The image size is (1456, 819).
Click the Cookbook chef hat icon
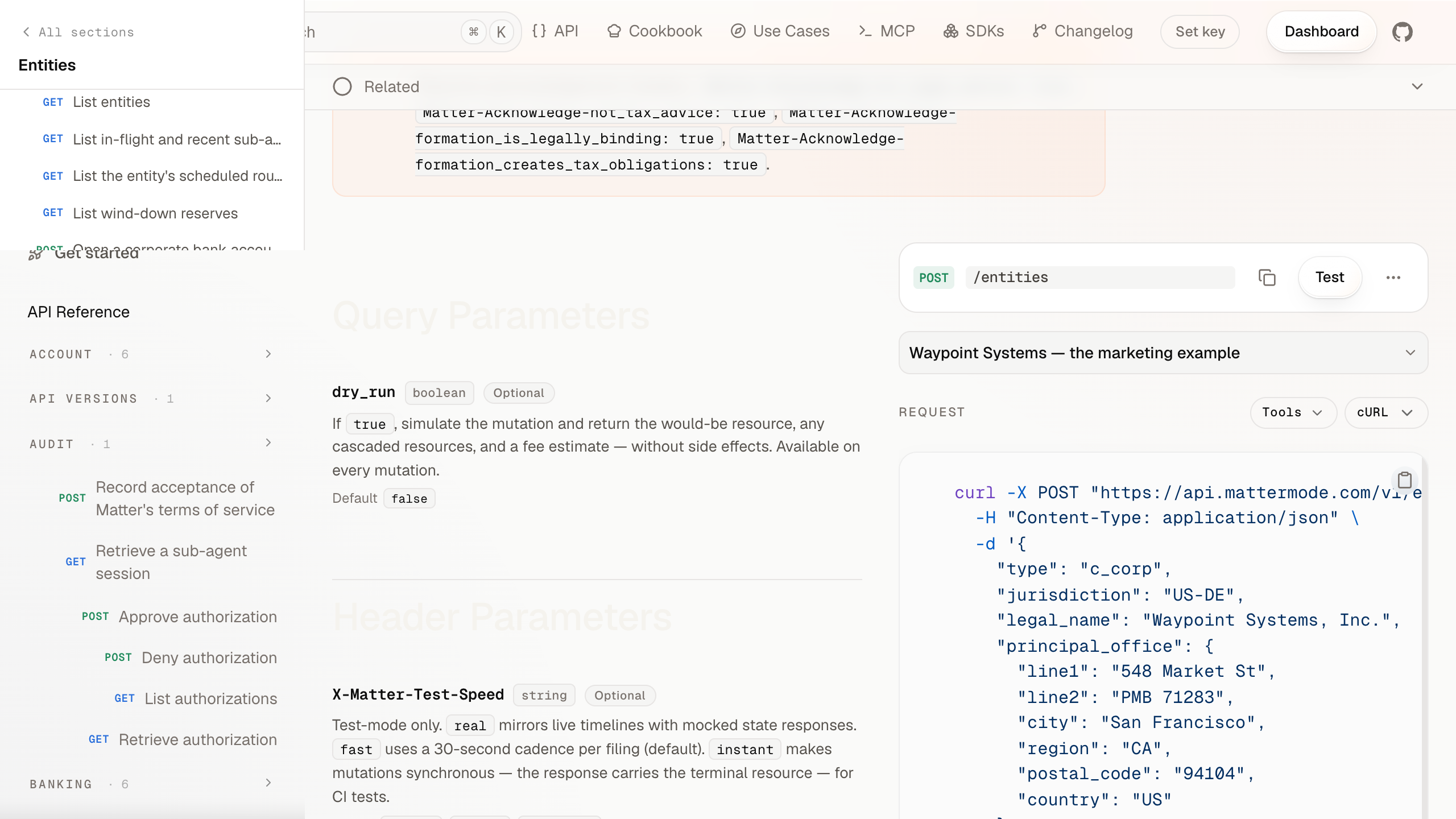click(x=614, y=31)
